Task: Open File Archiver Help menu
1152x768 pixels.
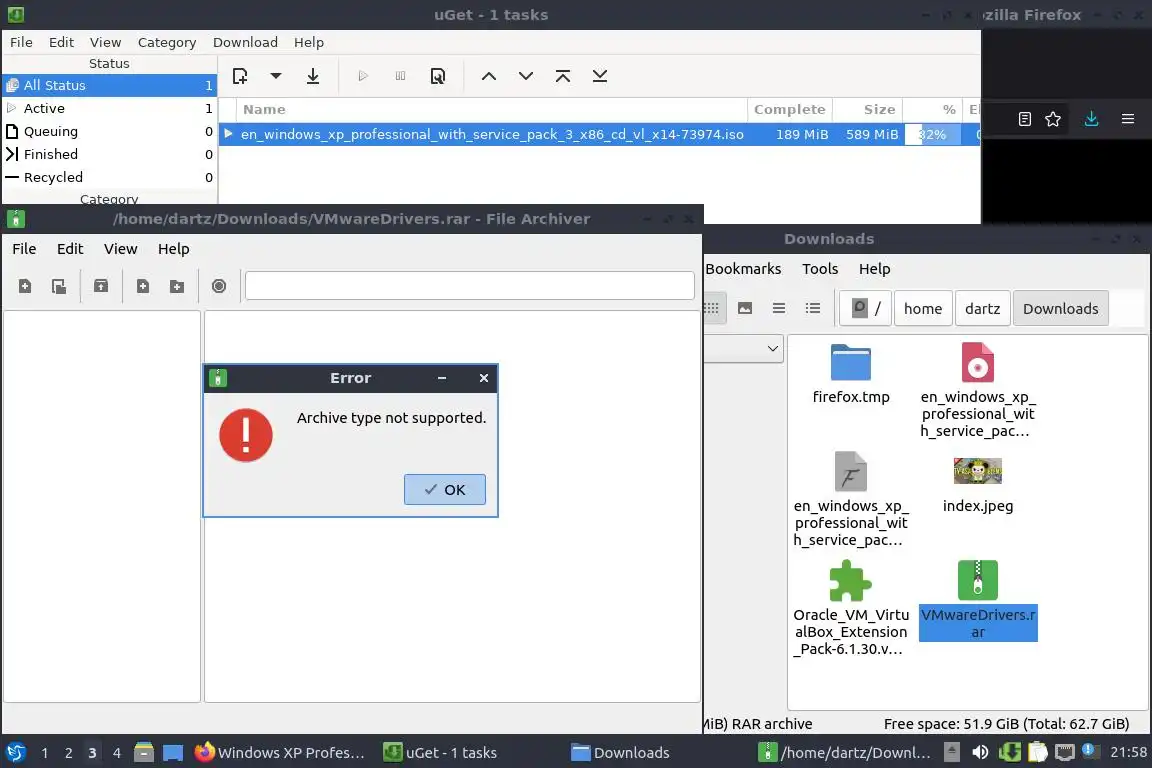Action: (x=173, y=249)
